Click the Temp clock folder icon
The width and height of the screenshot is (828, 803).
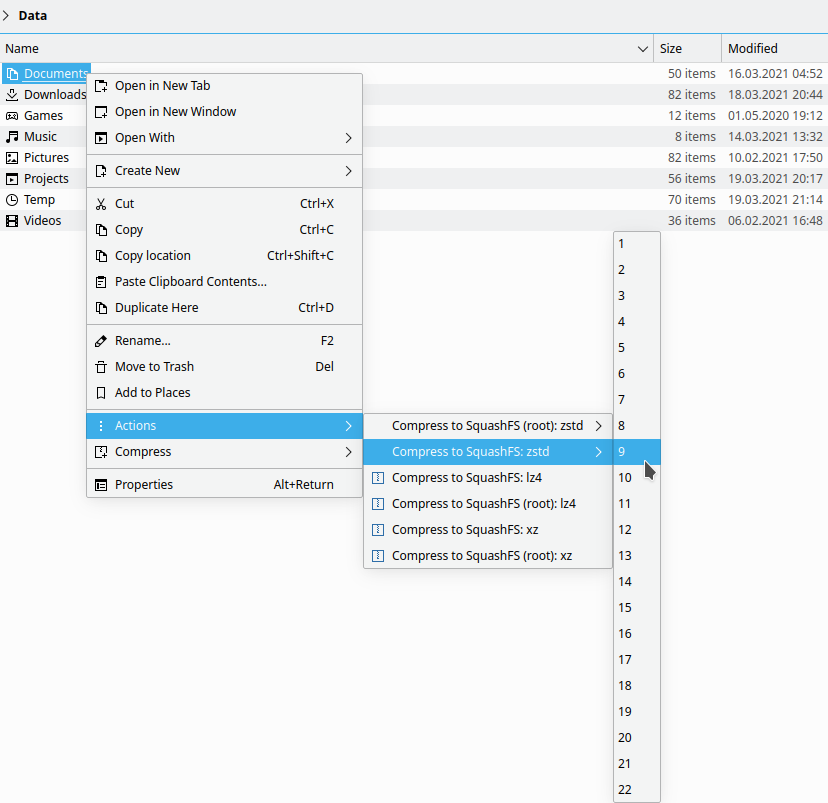(12, 200)
